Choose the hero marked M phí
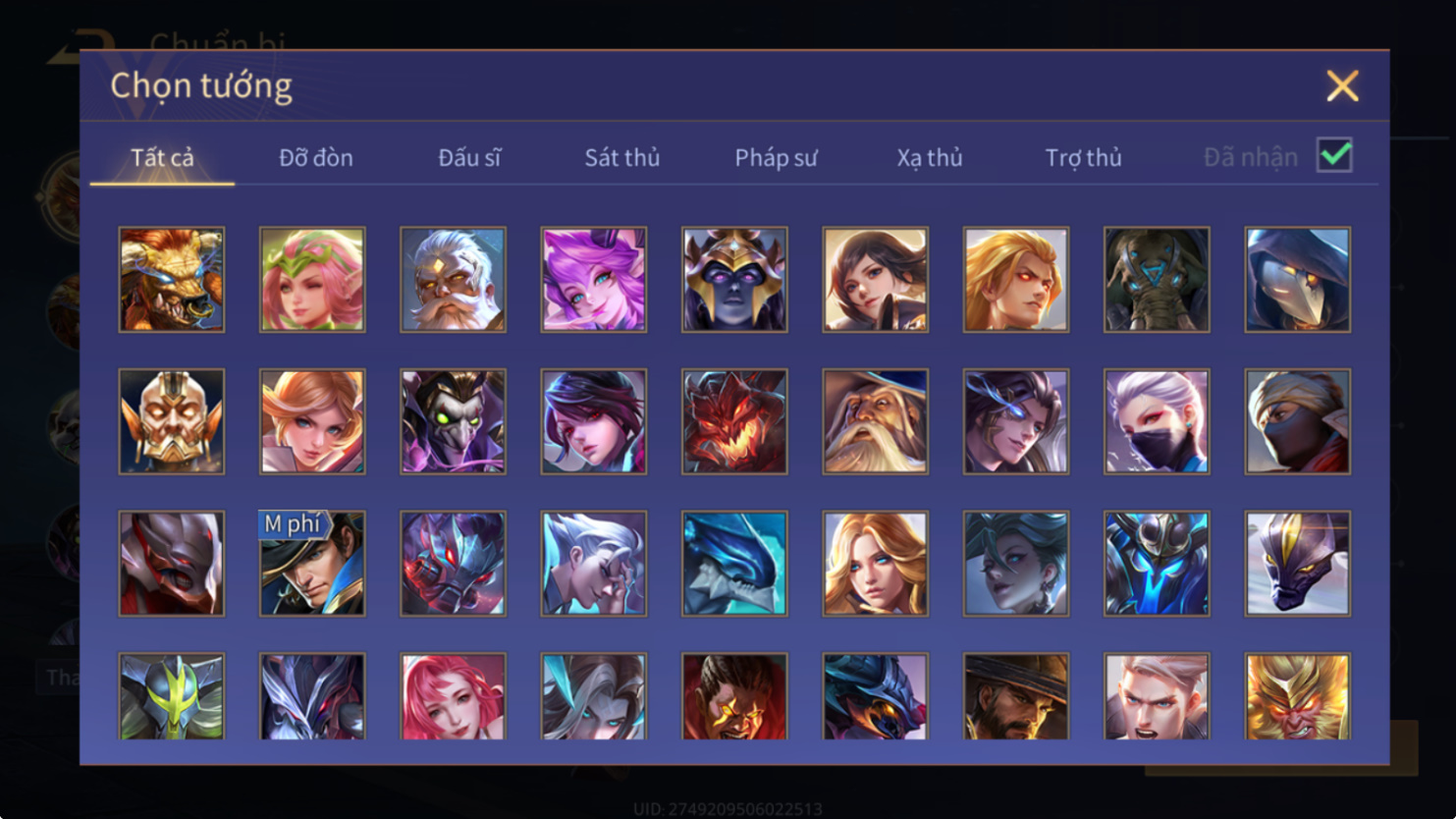This screenshot has width=1456, height=819. click(312, 564)
